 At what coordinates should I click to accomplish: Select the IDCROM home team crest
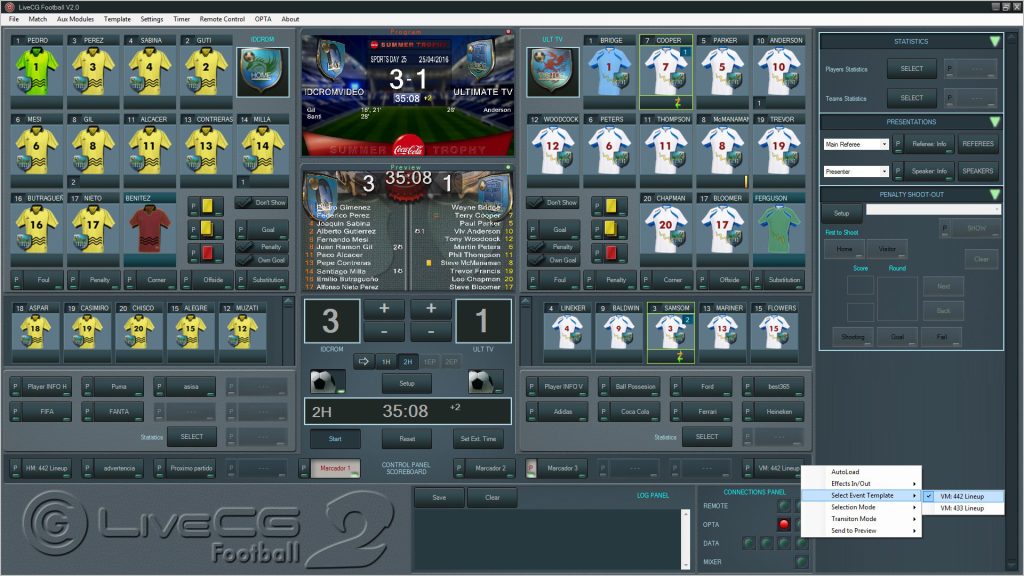coord(263,72)
